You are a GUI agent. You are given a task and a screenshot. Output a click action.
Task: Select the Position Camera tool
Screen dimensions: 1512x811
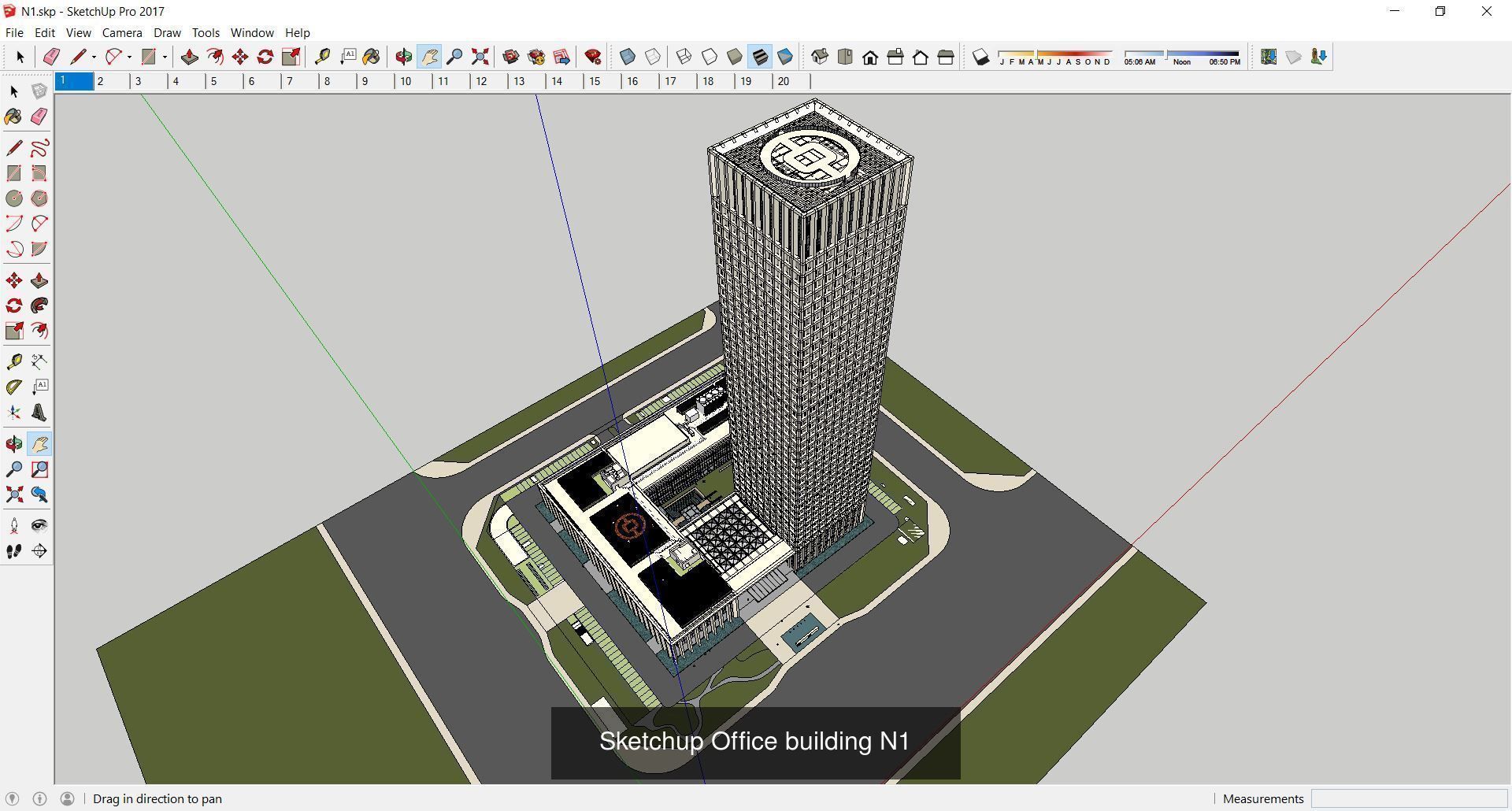coord(14,526)
